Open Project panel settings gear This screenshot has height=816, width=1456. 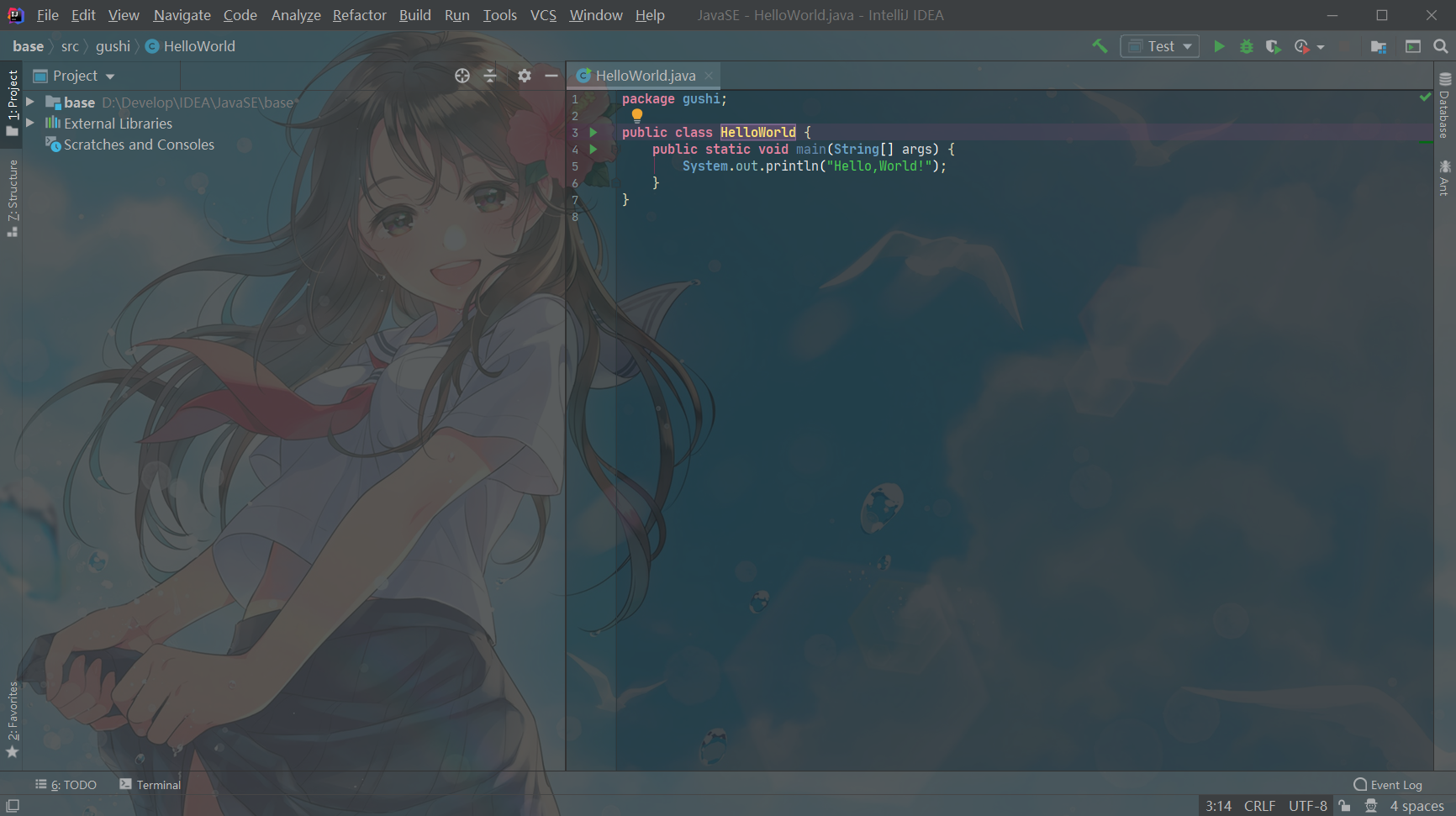[525, 76]
